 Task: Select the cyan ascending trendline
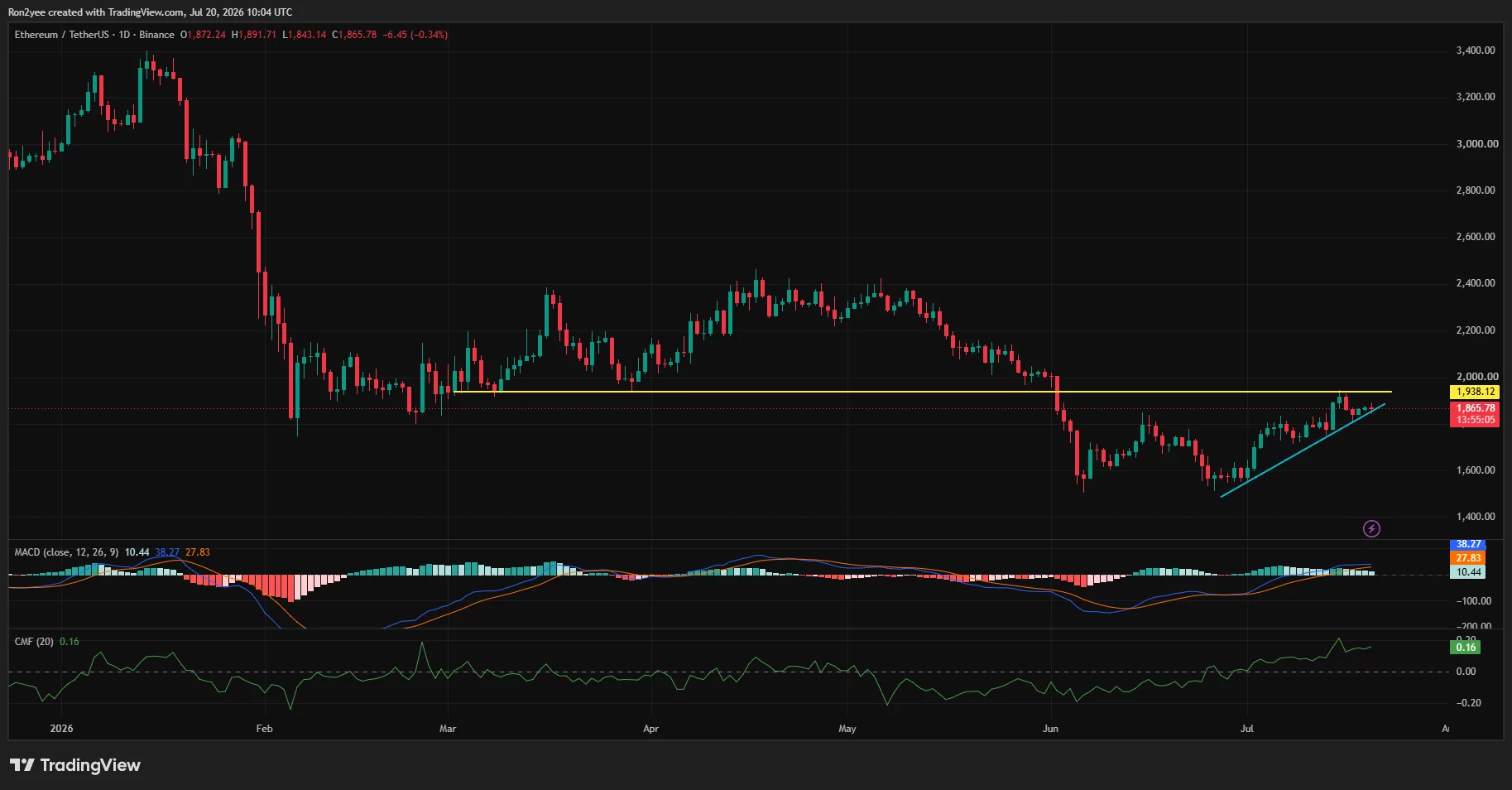[x=1303, y=450]
